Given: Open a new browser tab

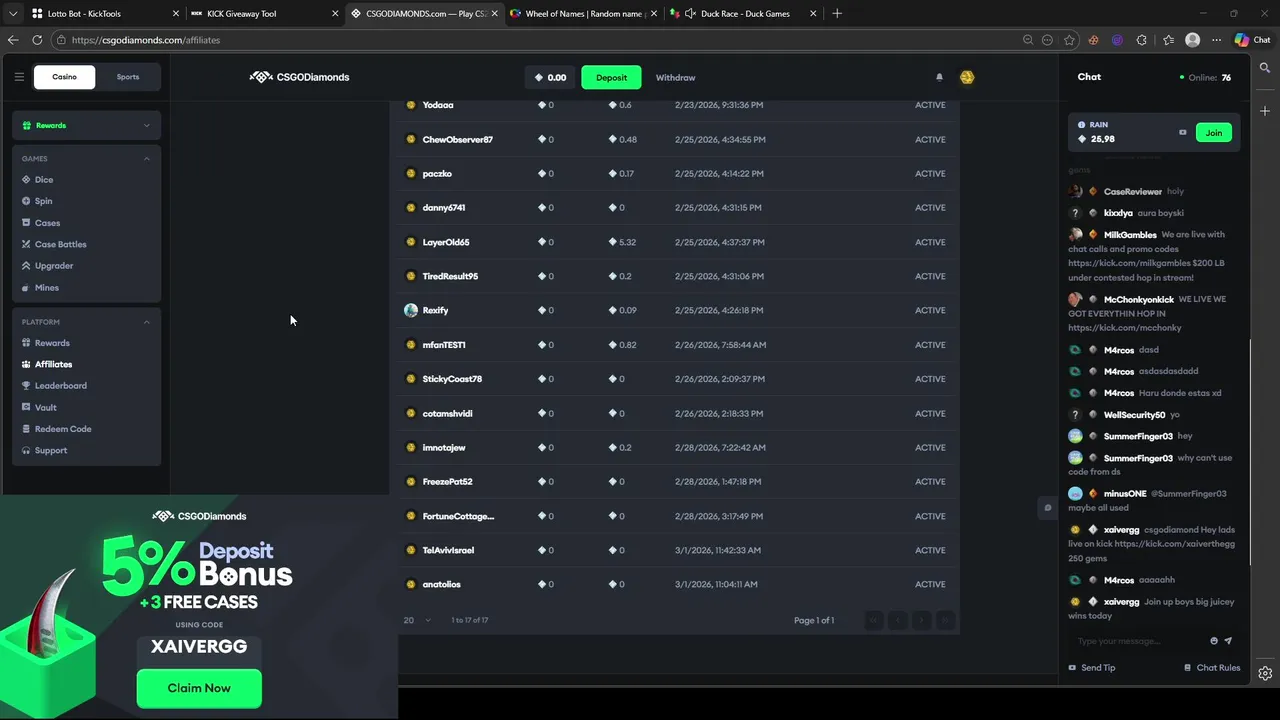Looking at the screenshot, I should coord(837,14).
